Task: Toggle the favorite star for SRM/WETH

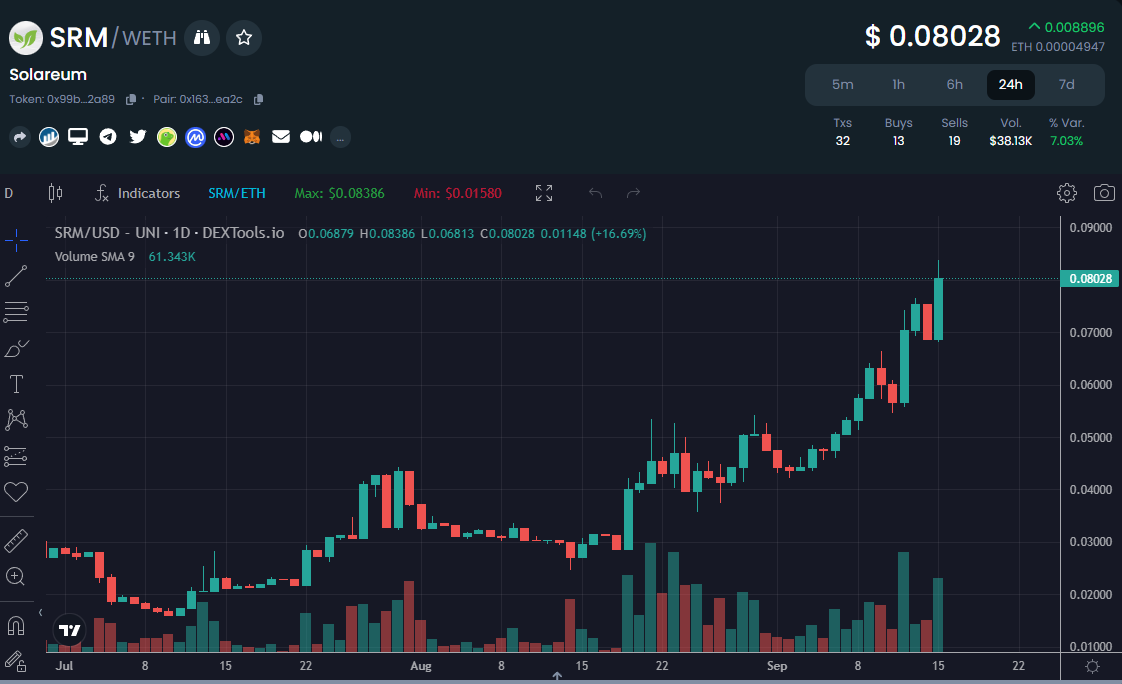Action: click(x=243, y=37)
